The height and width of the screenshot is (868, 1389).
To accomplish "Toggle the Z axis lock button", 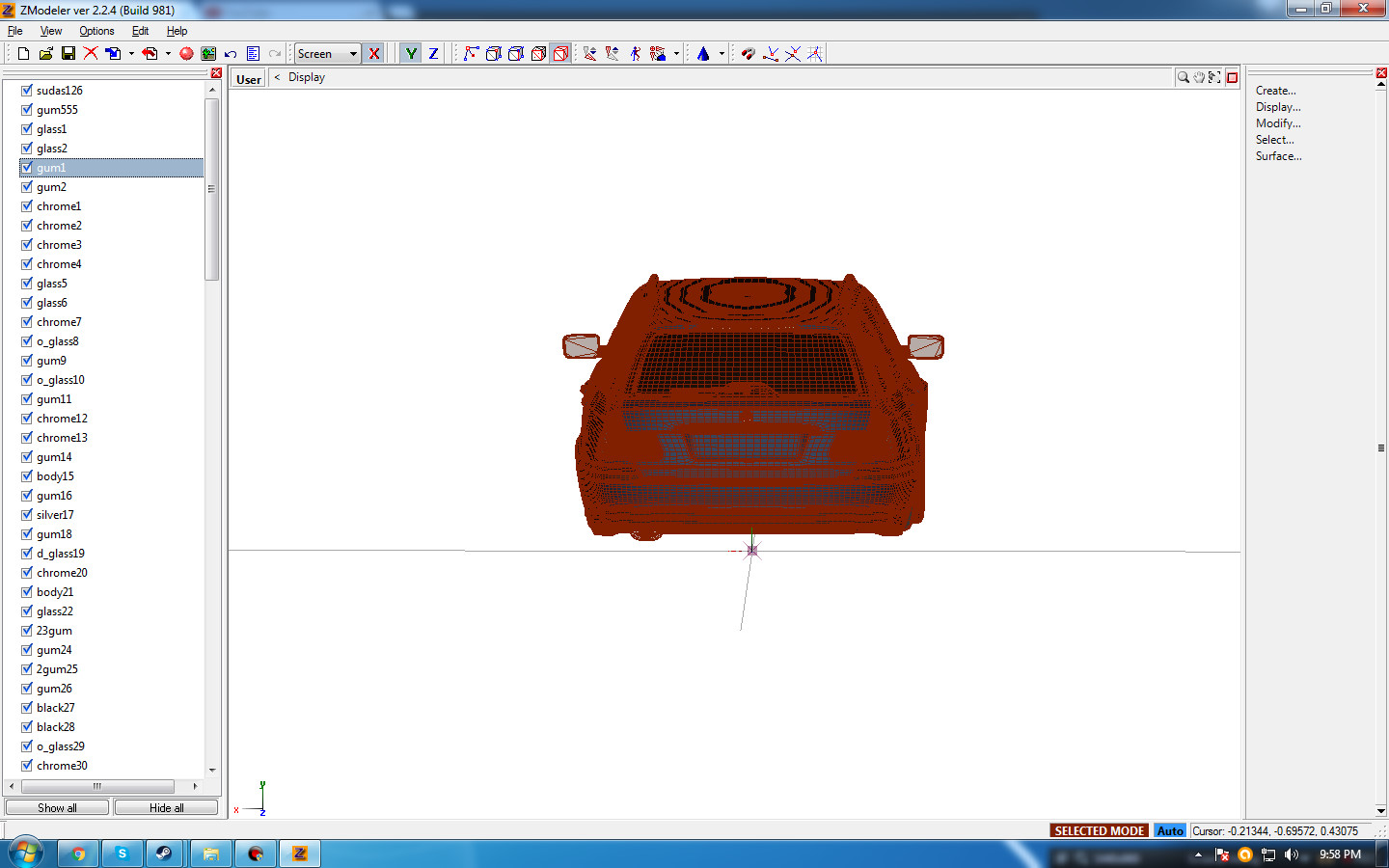I will 433,54.
